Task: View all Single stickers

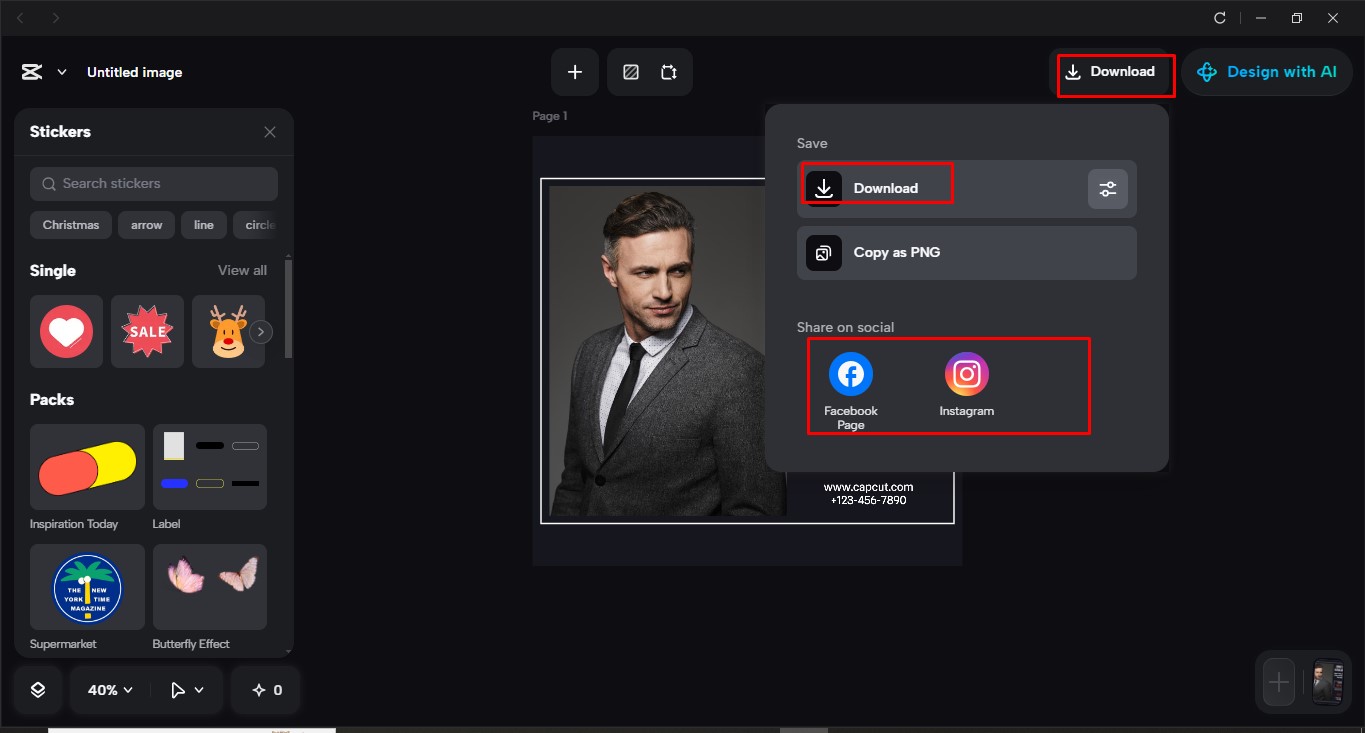Action: (241, 270)
